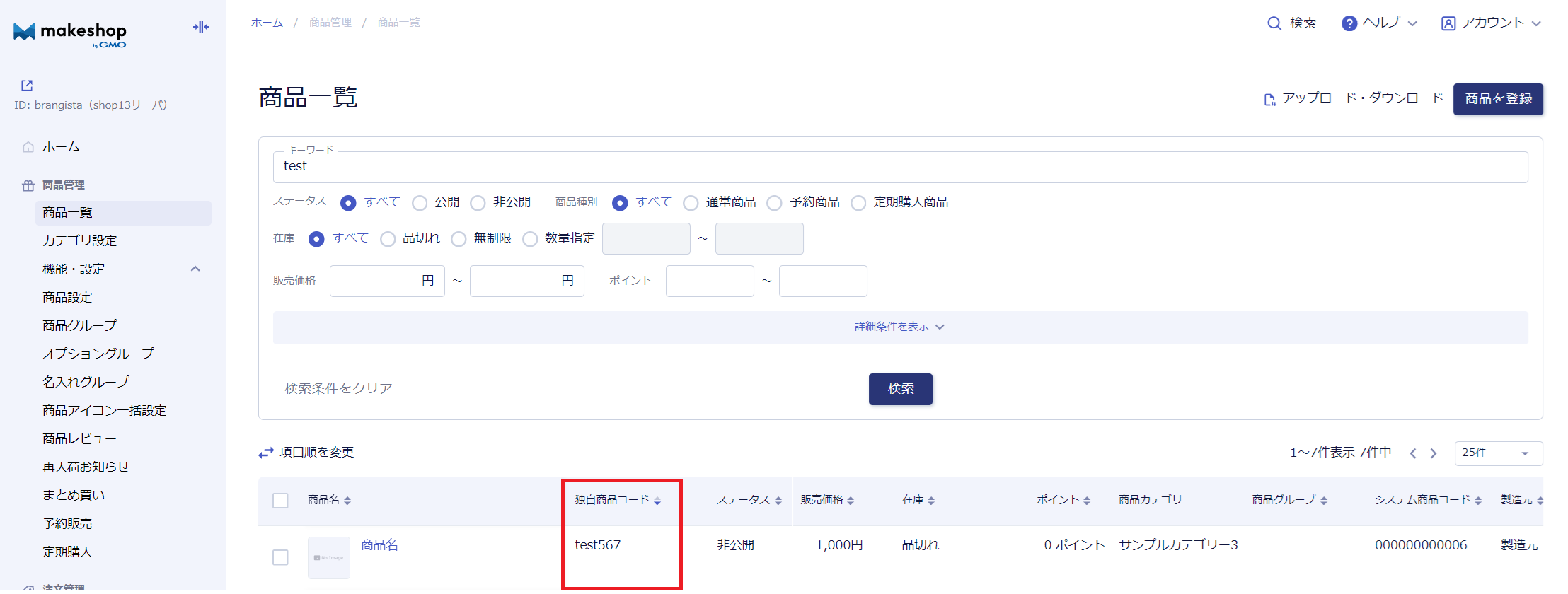Expand 詳細条件を表示 advanced conditions
The width and height of the screenshot is (1568, 594).
899,327
